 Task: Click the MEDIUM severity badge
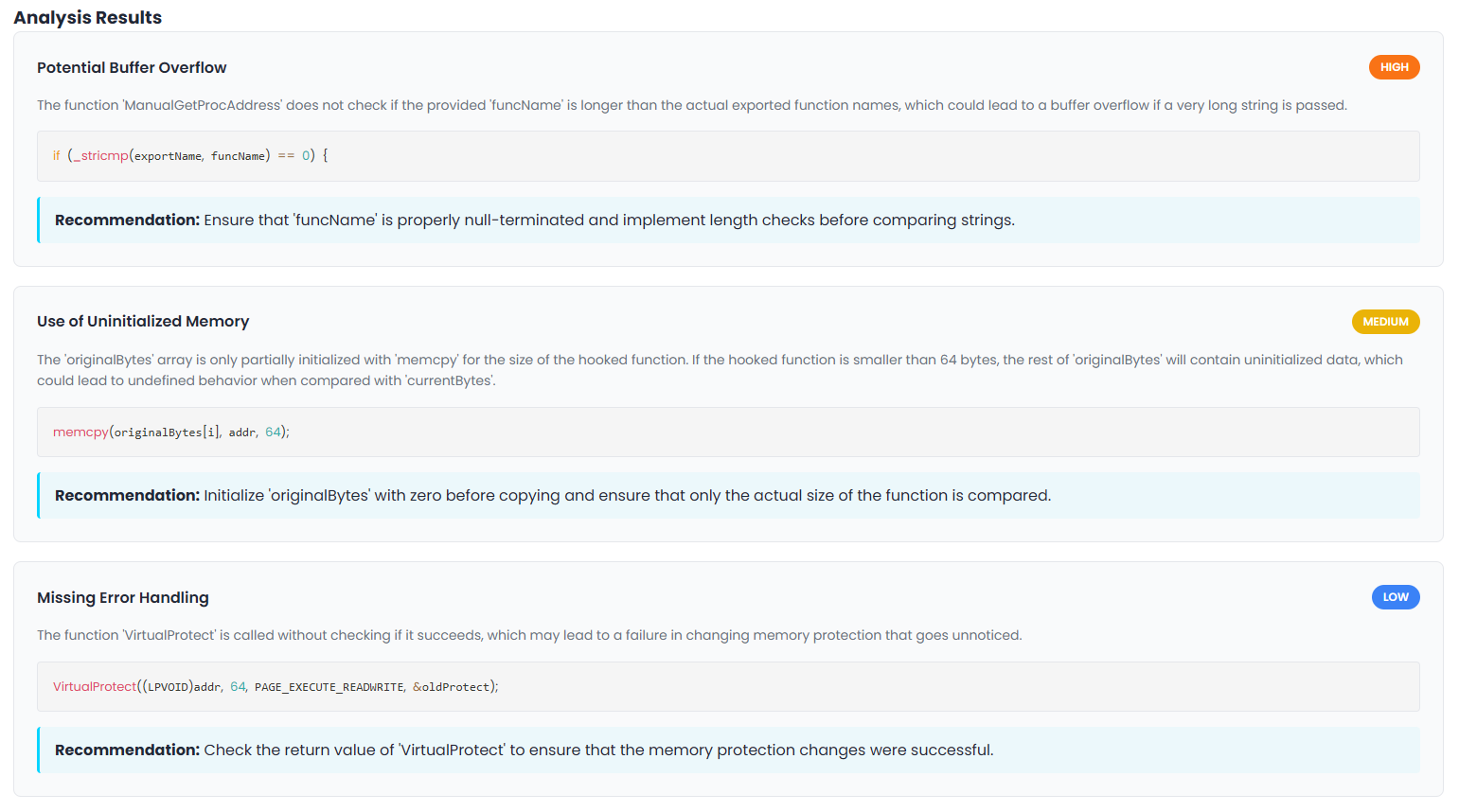pyautogui.click(x=1385, y=322)
